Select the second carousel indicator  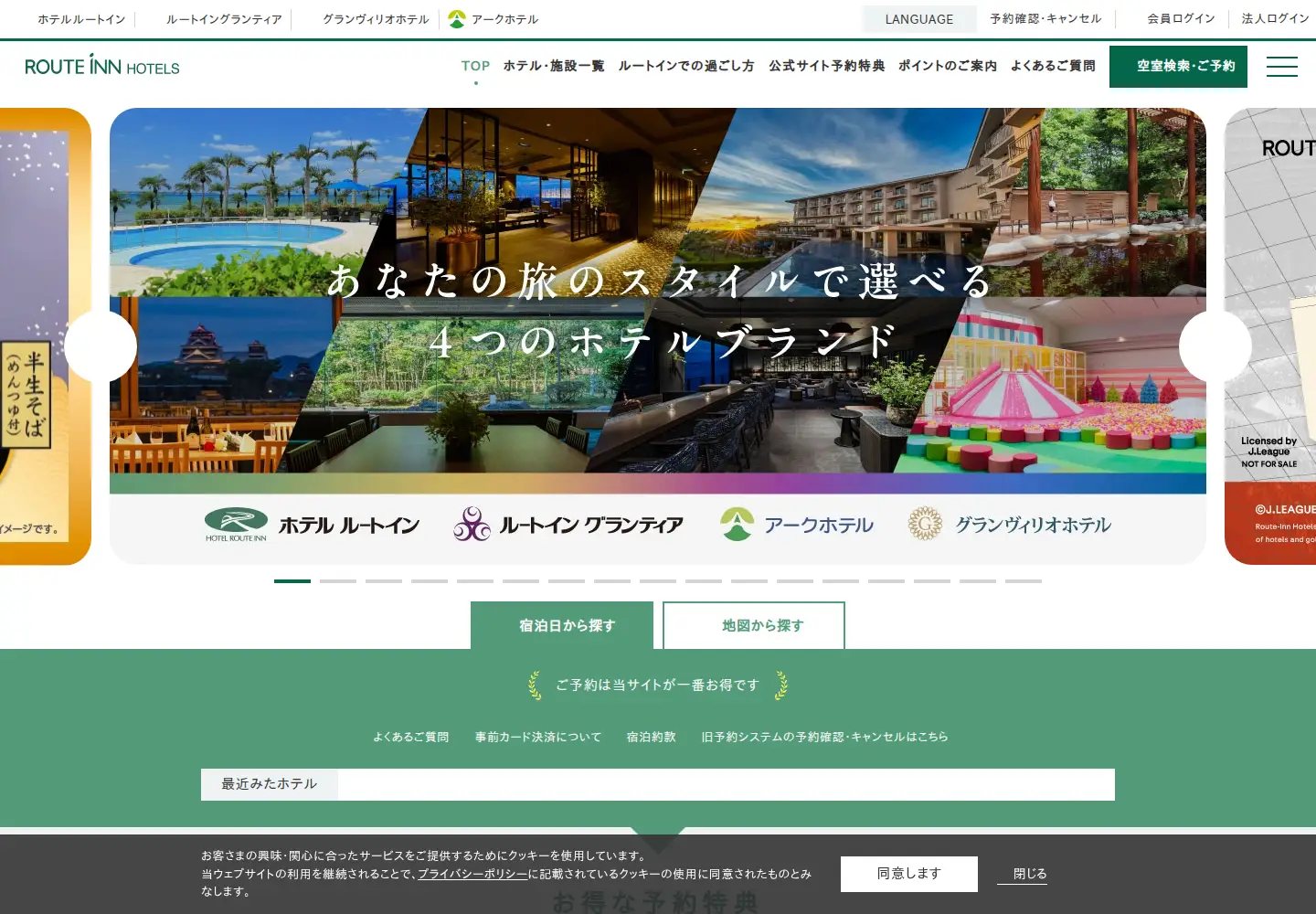338,580
